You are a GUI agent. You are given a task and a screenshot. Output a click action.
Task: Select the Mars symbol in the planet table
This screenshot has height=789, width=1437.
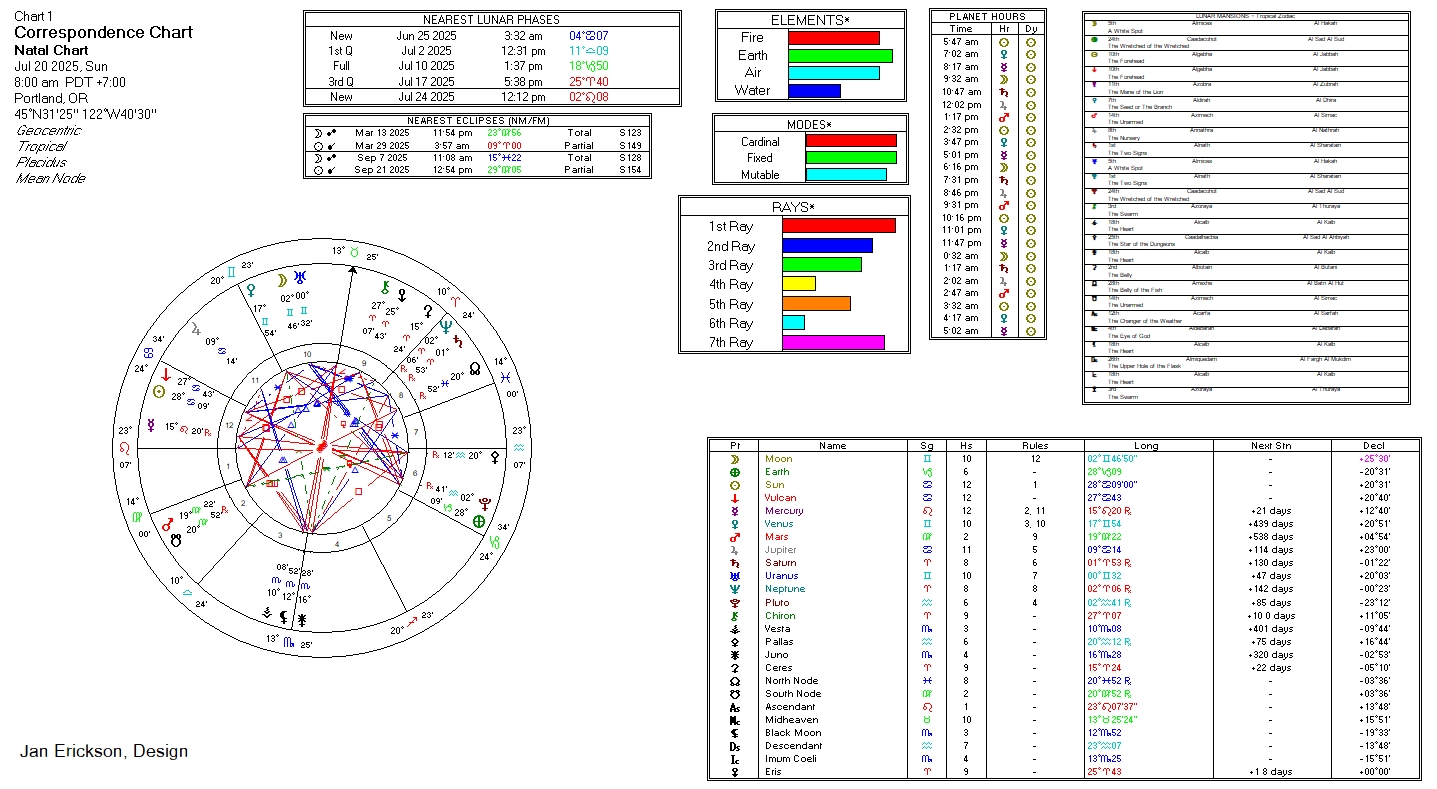(x=735, y=537)
